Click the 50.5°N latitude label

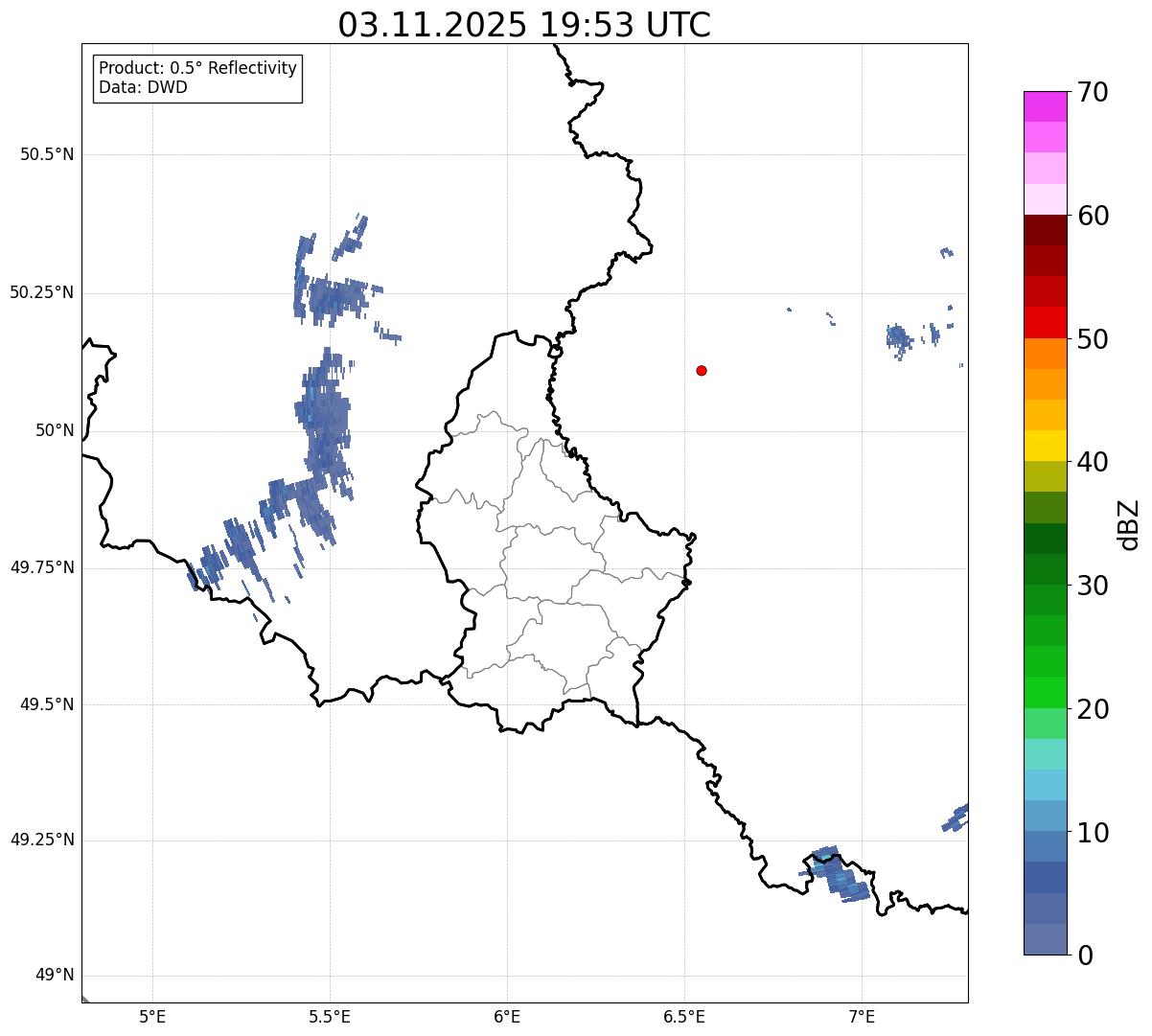click(x=47, y=154)
